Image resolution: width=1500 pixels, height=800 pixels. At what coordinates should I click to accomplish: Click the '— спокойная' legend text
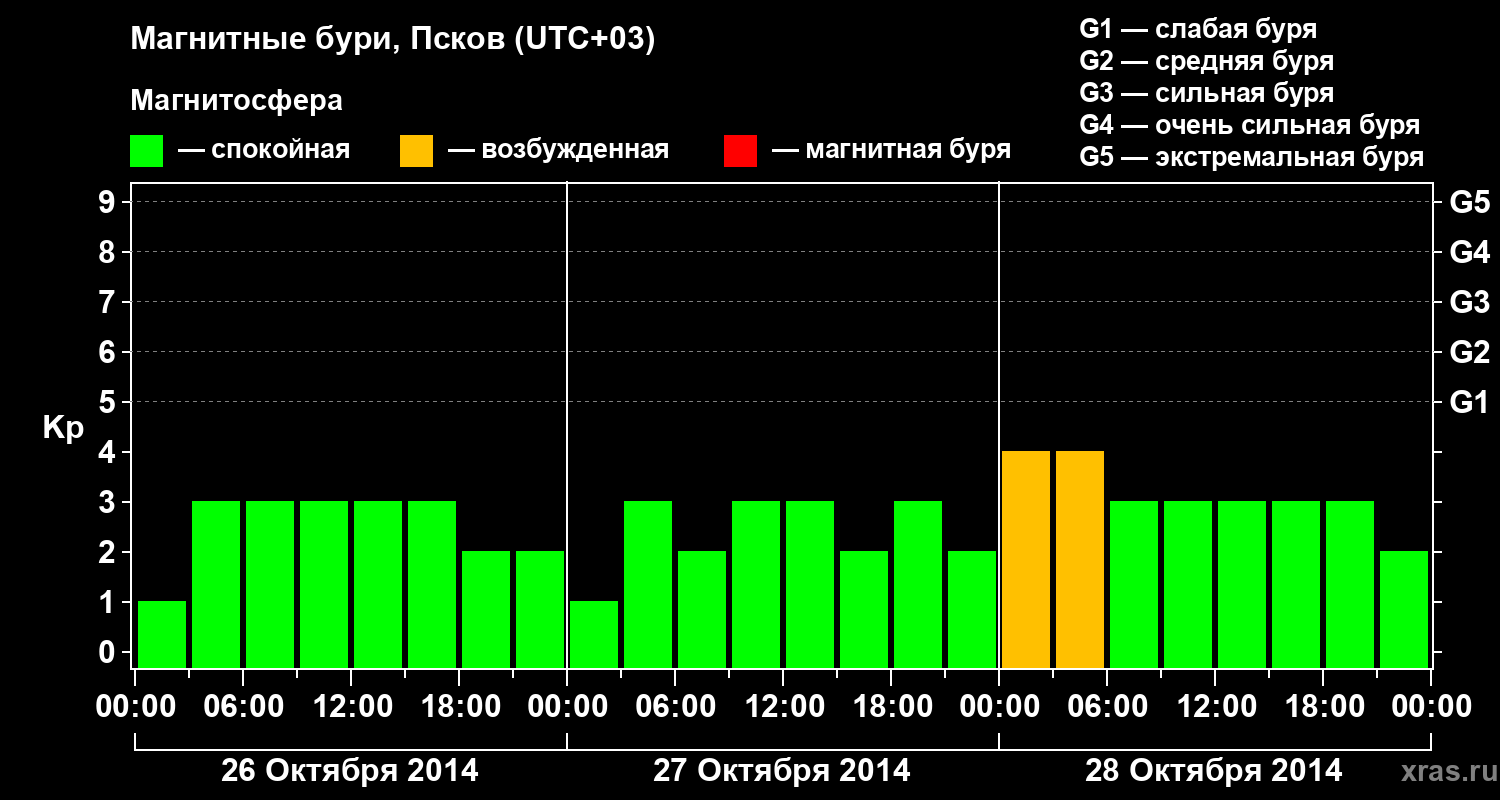[264, 150]
